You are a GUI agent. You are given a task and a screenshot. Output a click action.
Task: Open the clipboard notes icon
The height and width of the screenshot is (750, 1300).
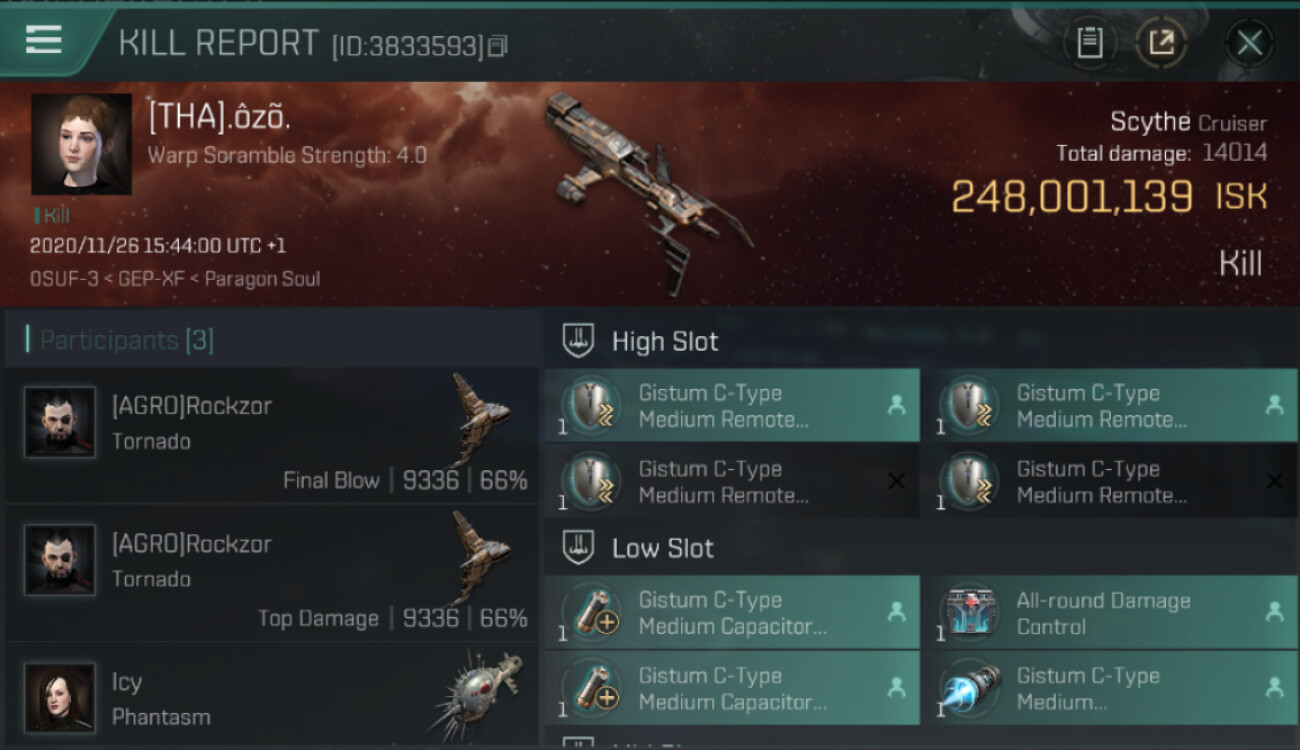click(x=1089, y=43)
